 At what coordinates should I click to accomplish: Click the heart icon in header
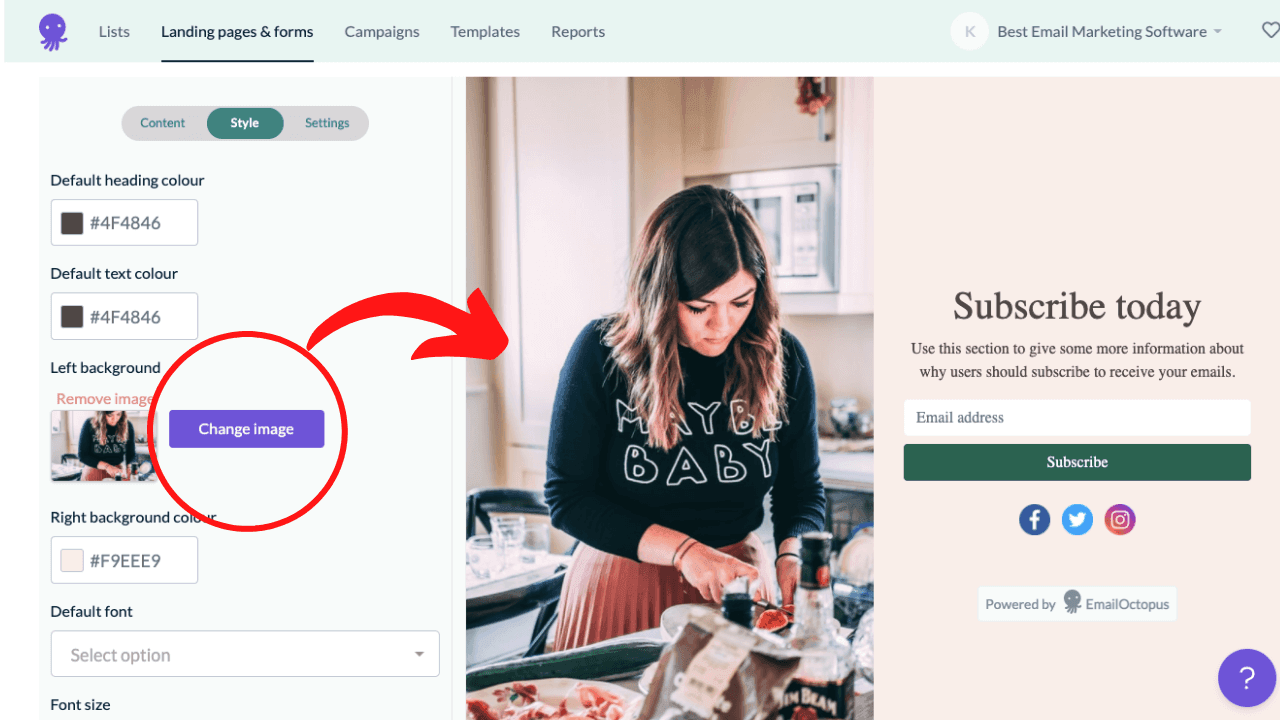pyautogui.click(x=1270, y=31)
